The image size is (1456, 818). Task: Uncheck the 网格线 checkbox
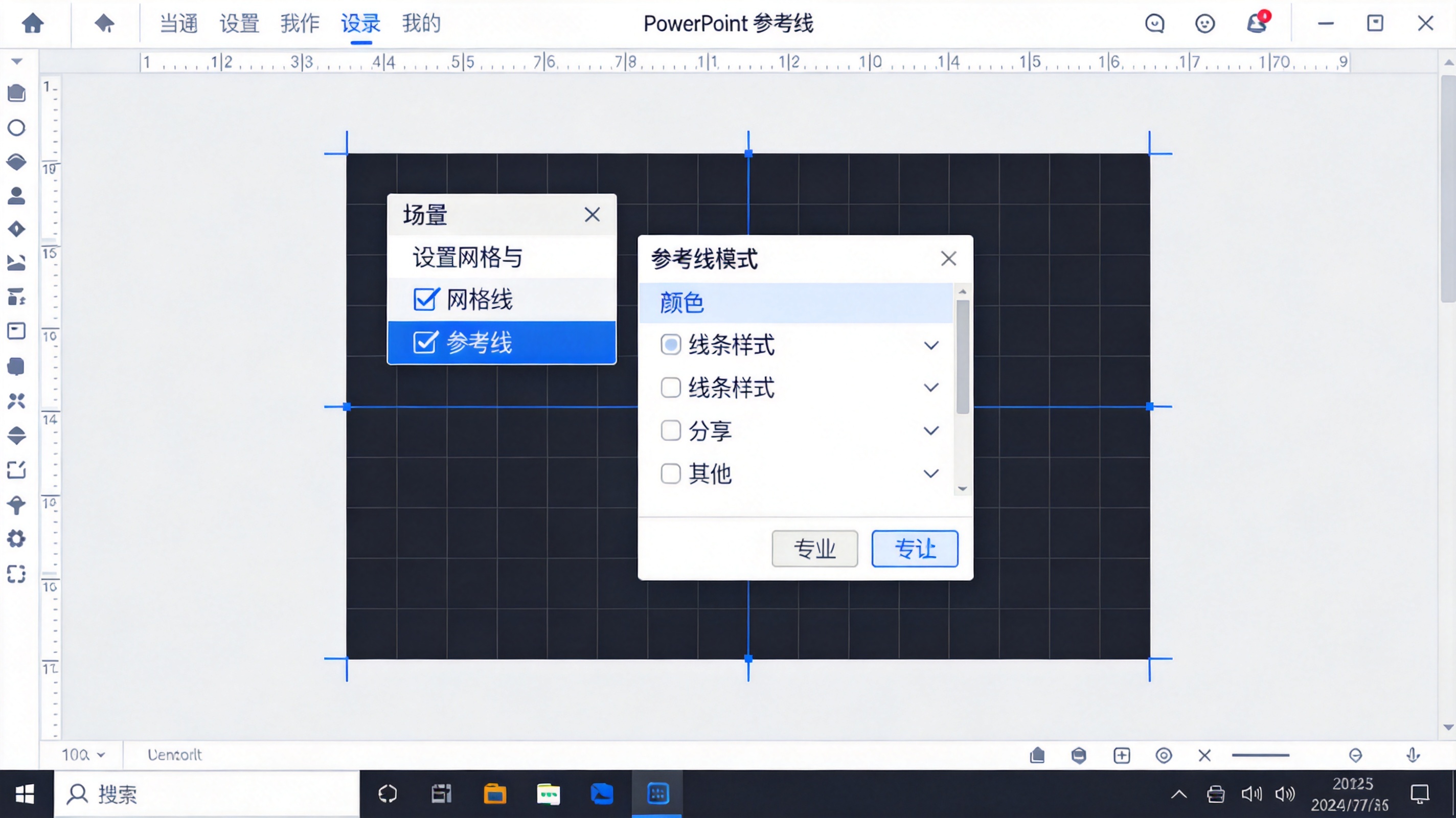tap(425, 300)
